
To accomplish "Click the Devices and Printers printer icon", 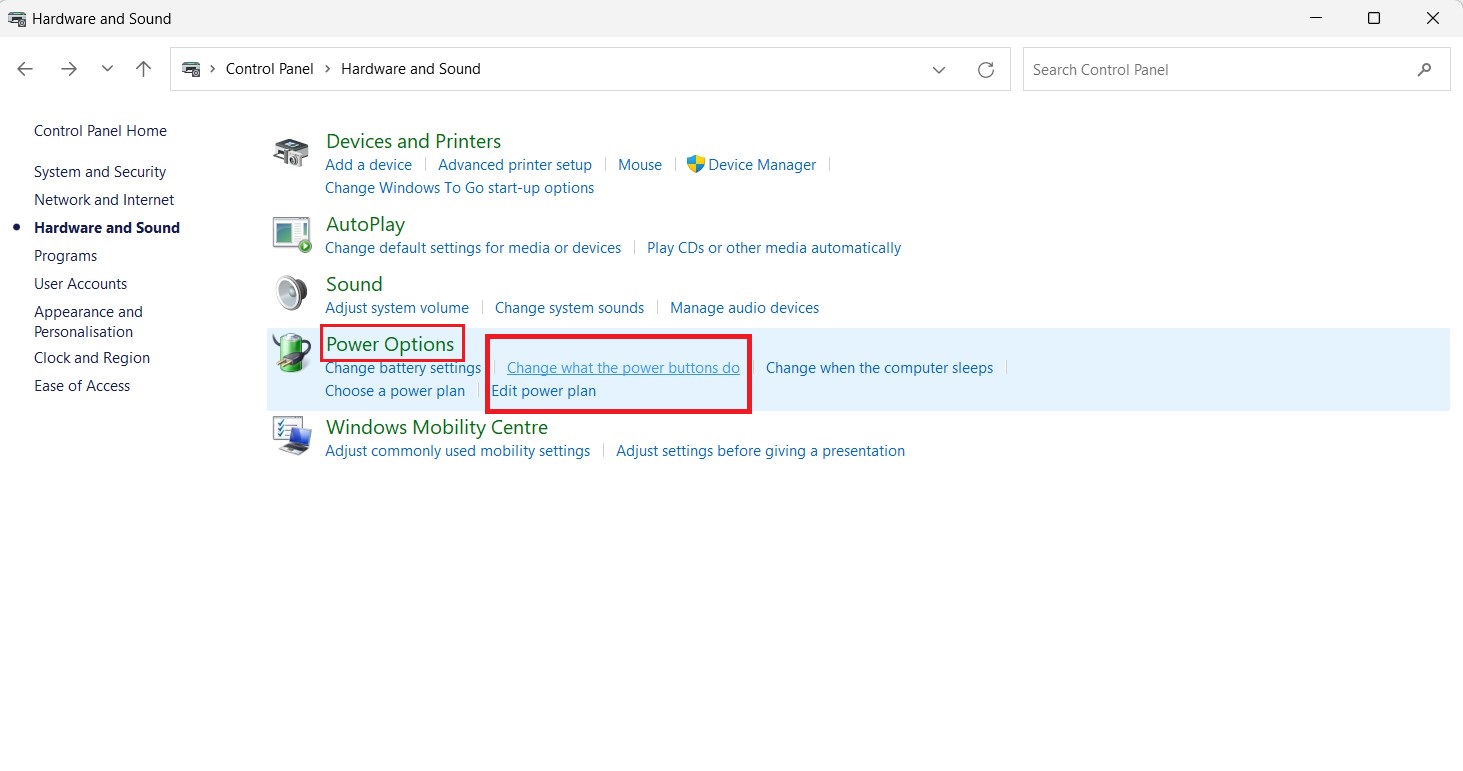I will [289, 152].
